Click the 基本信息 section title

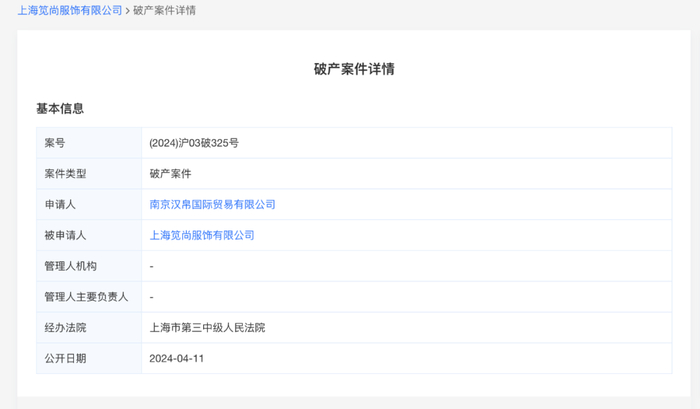[x=60, y=109]
